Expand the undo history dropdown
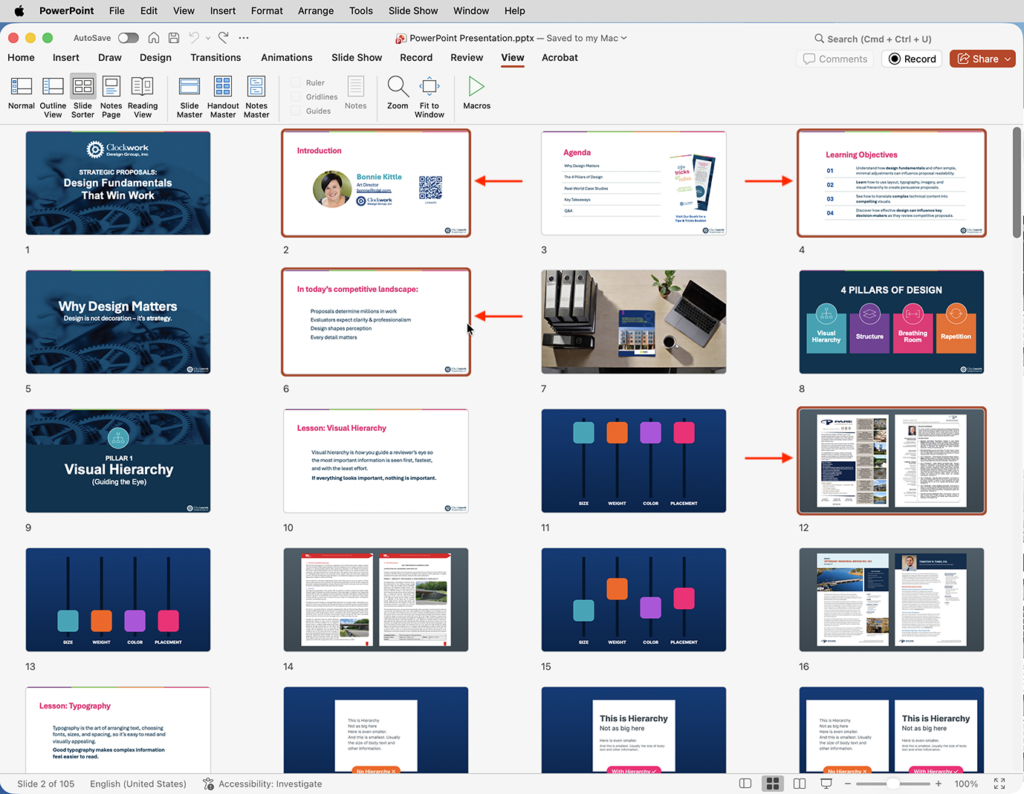This screenshot has width=1024, height=794. point(208,38)
